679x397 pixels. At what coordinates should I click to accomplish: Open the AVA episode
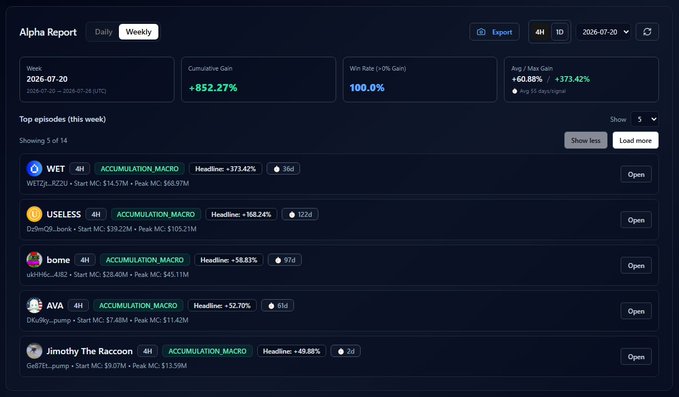[636, 311]
